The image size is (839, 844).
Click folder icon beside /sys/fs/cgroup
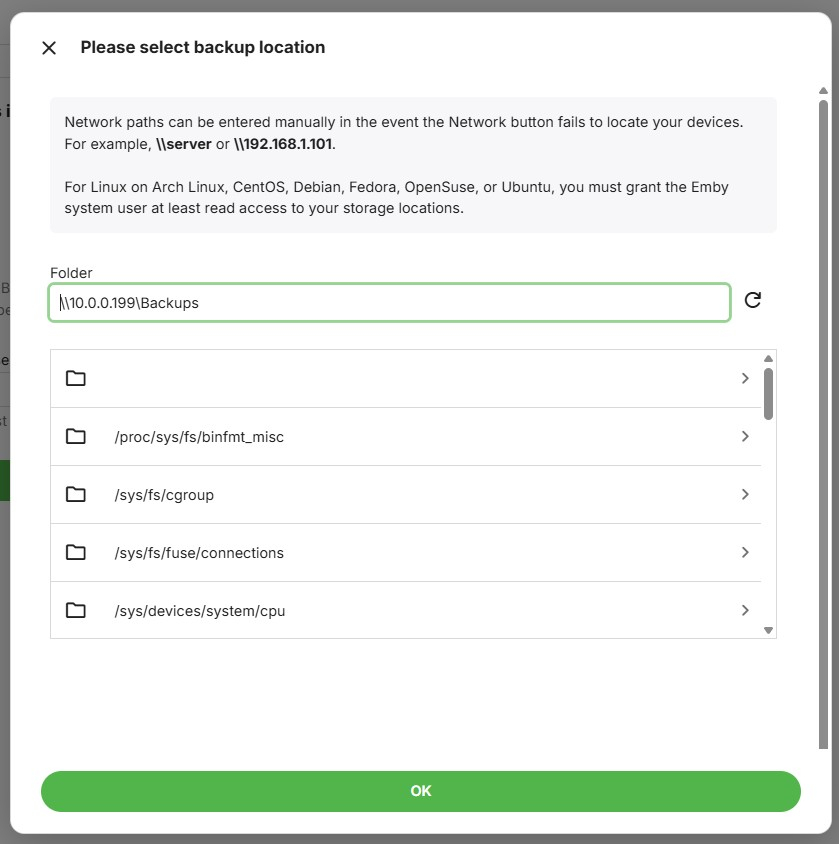point(75,494)
